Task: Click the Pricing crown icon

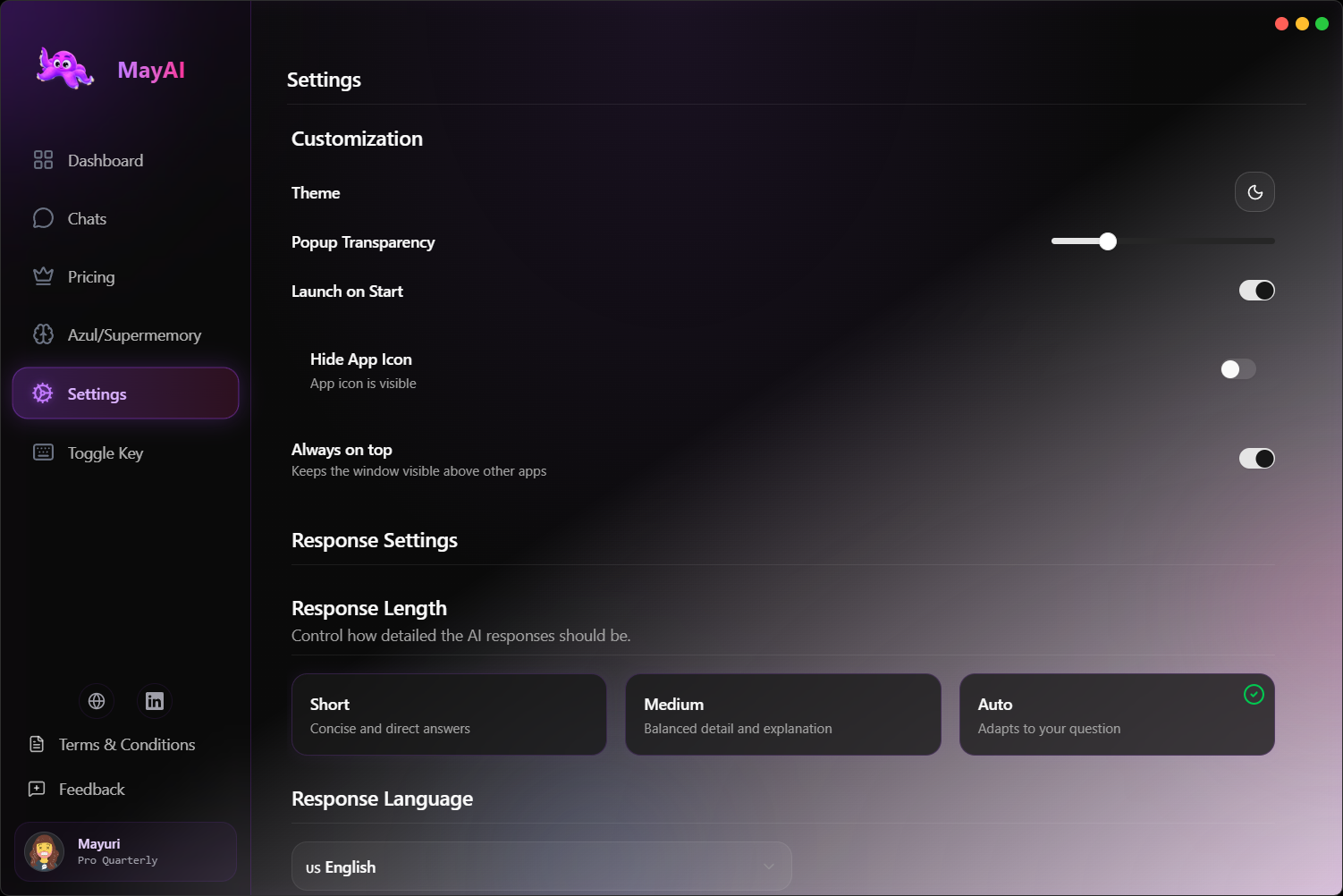Action: (43, 276)
